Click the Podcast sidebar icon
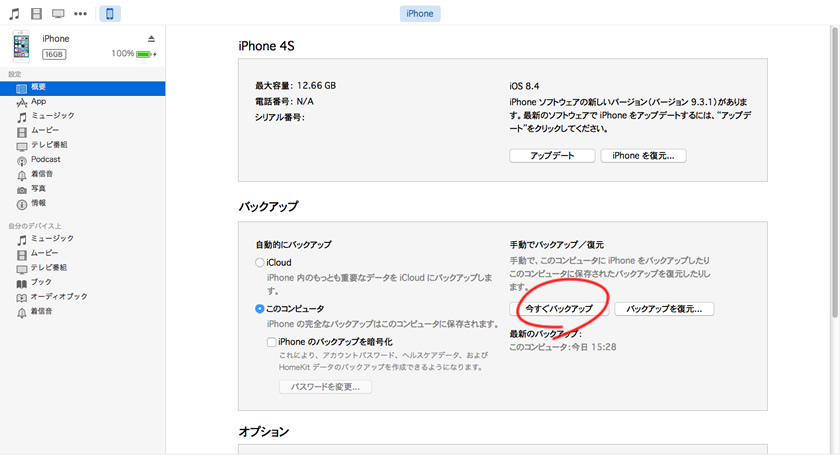Screen dimensions: 840x460 point(21,161)
